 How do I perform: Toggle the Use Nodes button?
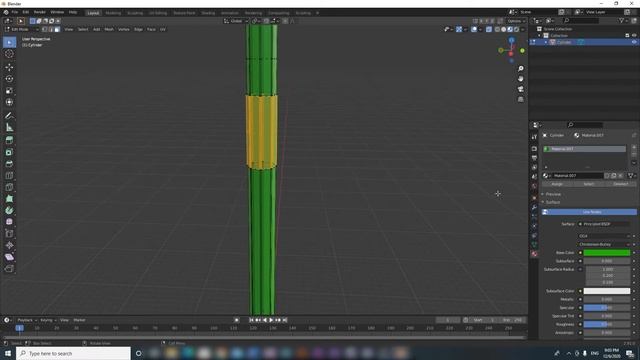(x=589, y=212)
